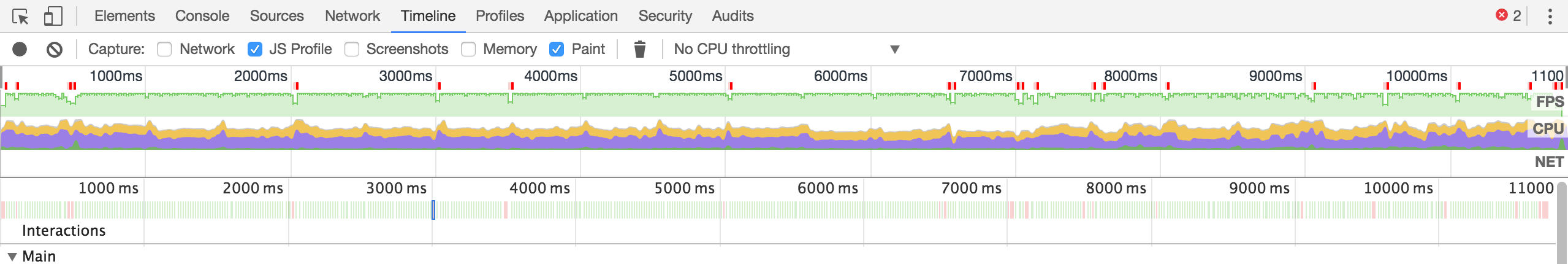
Task: Toggle the device toolbar icon
Action: click(x=53, y=16)
